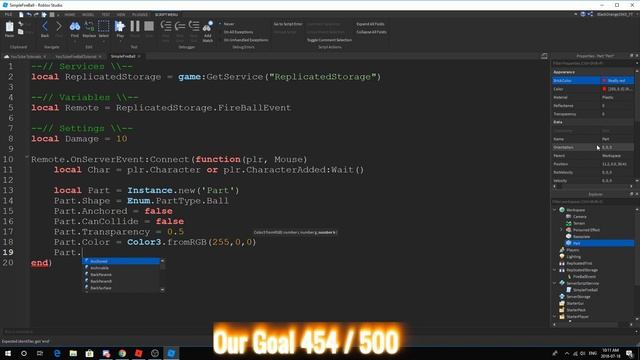The image size is (640, 360).
Task: Click the Forward navigation arrow
Action: coord(58,27)
